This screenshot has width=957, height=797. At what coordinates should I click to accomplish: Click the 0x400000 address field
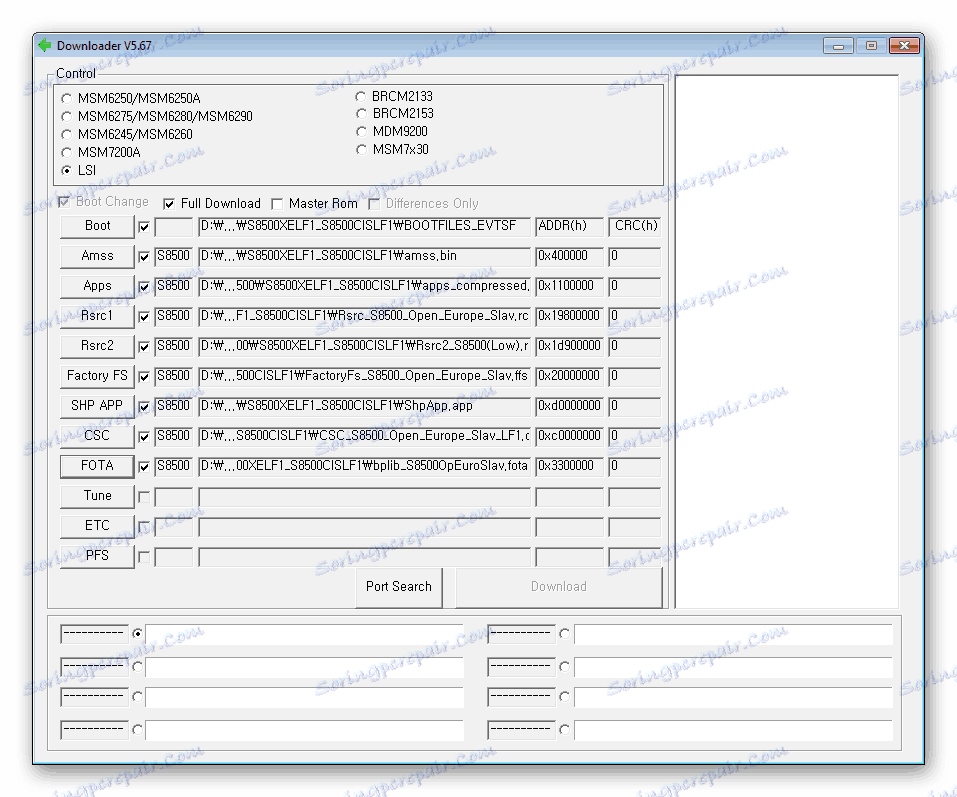pos(569,256)
